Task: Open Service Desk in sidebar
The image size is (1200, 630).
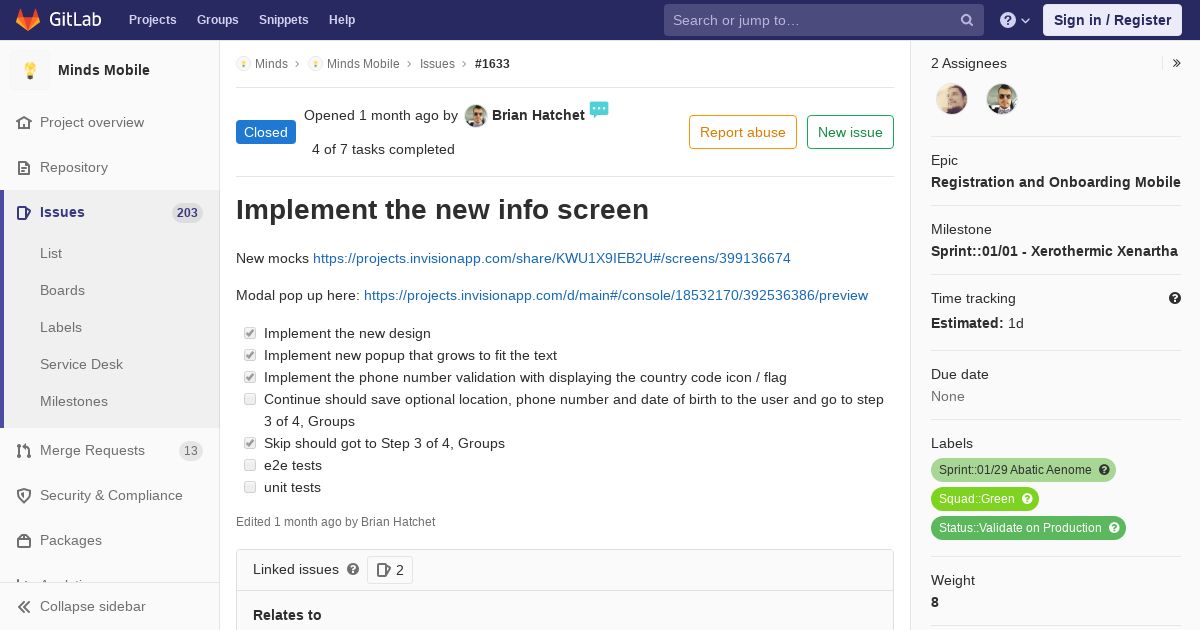Action: coord(81,364)
